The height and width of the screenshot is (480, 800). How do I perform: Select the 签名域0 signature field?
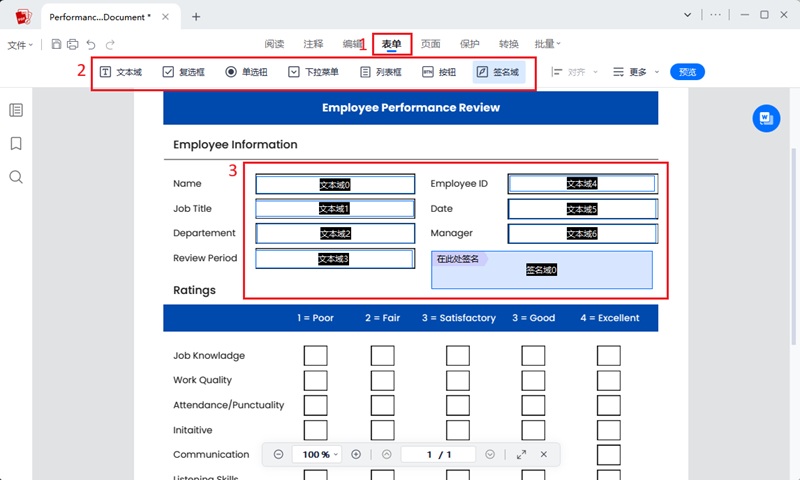(x=541, y=270)
